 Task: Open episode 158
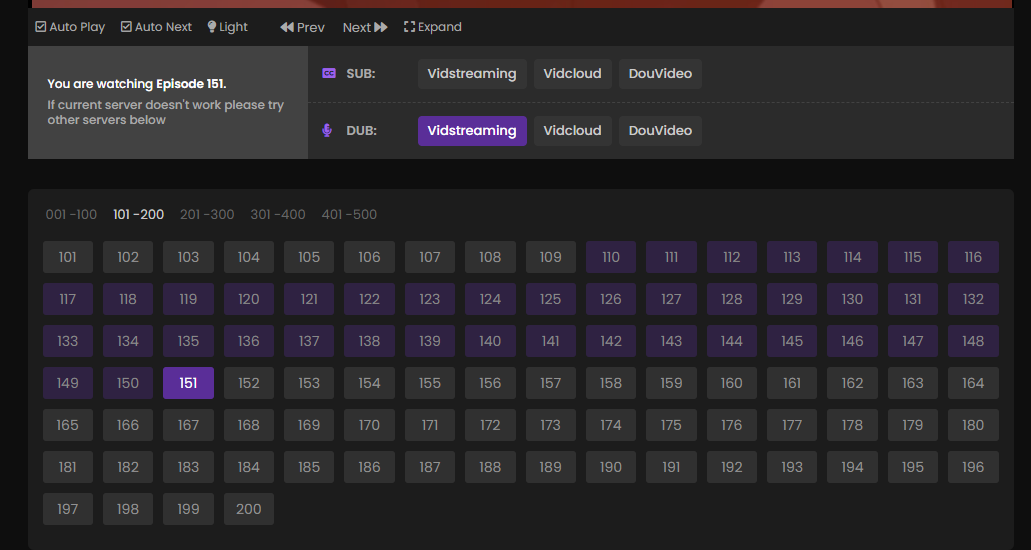[x=611, y=383]
